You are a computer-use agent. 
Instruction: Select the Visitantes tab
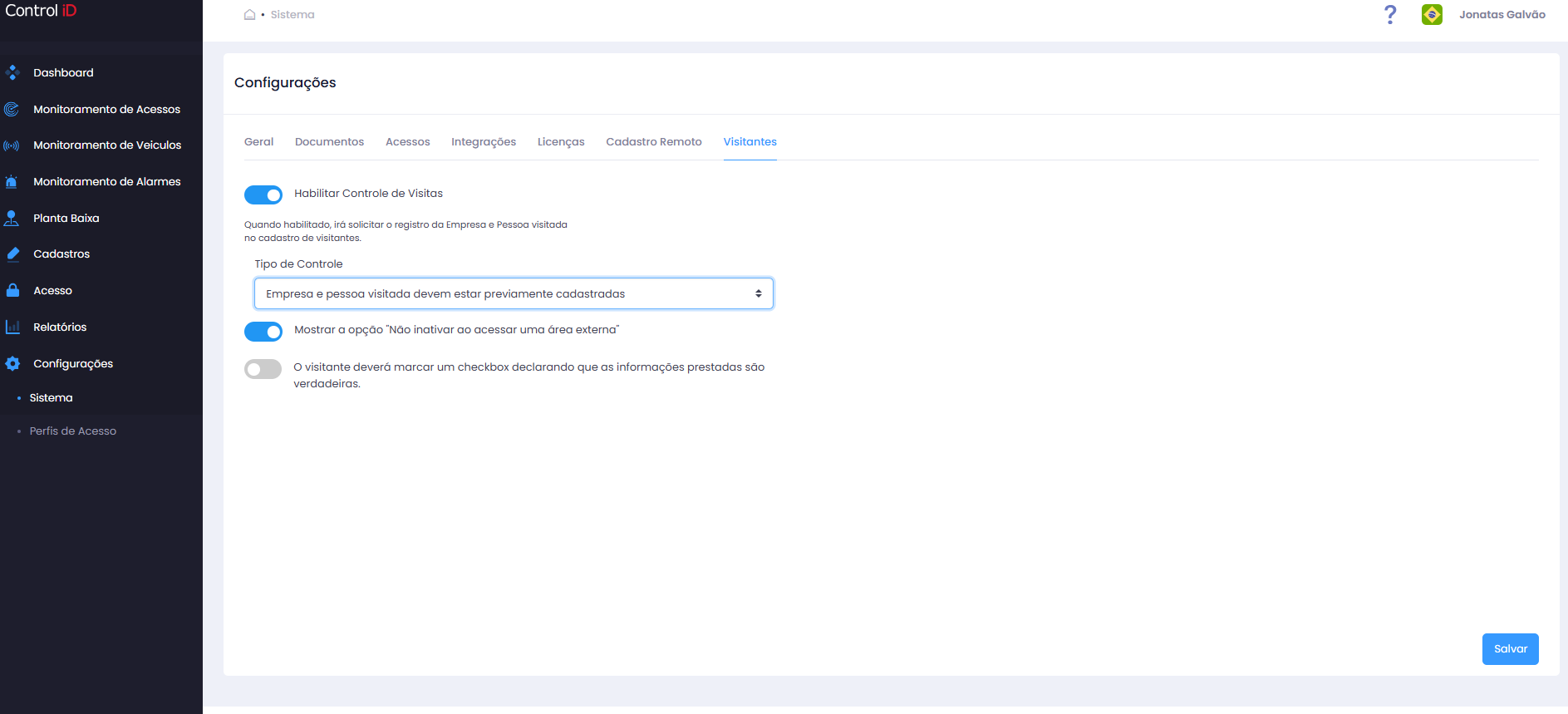[750, 142]
